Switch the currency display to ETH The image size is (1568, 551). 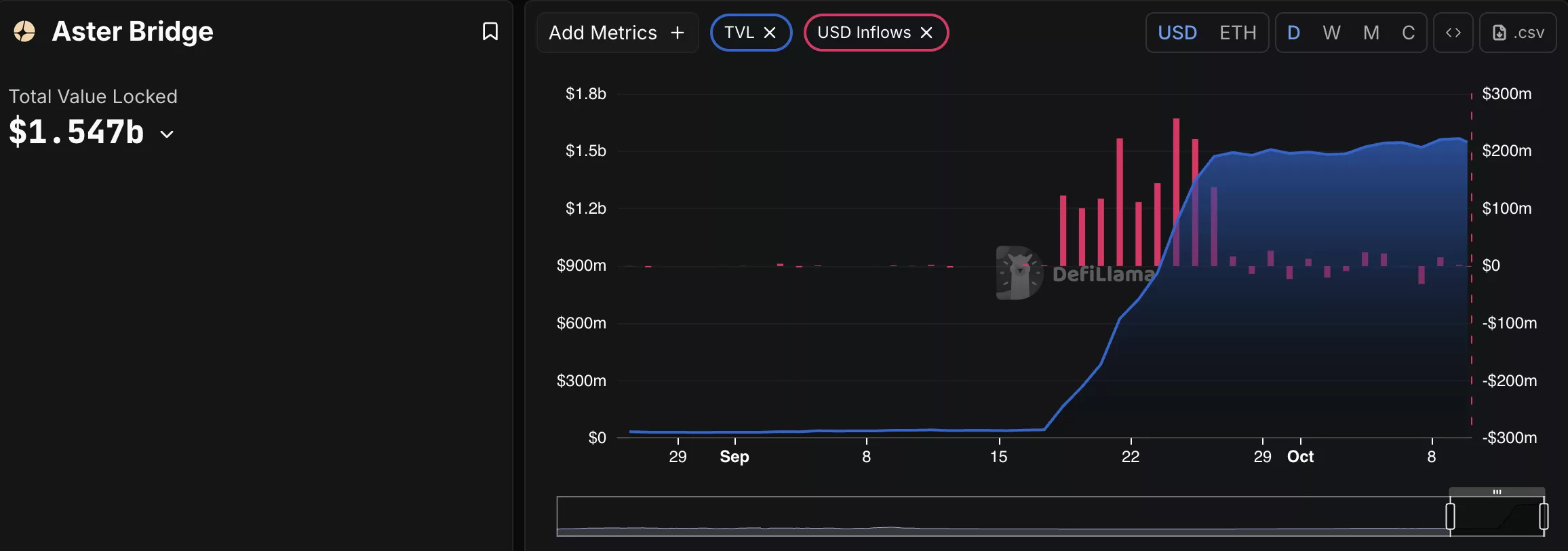(x=1238, y=32)
